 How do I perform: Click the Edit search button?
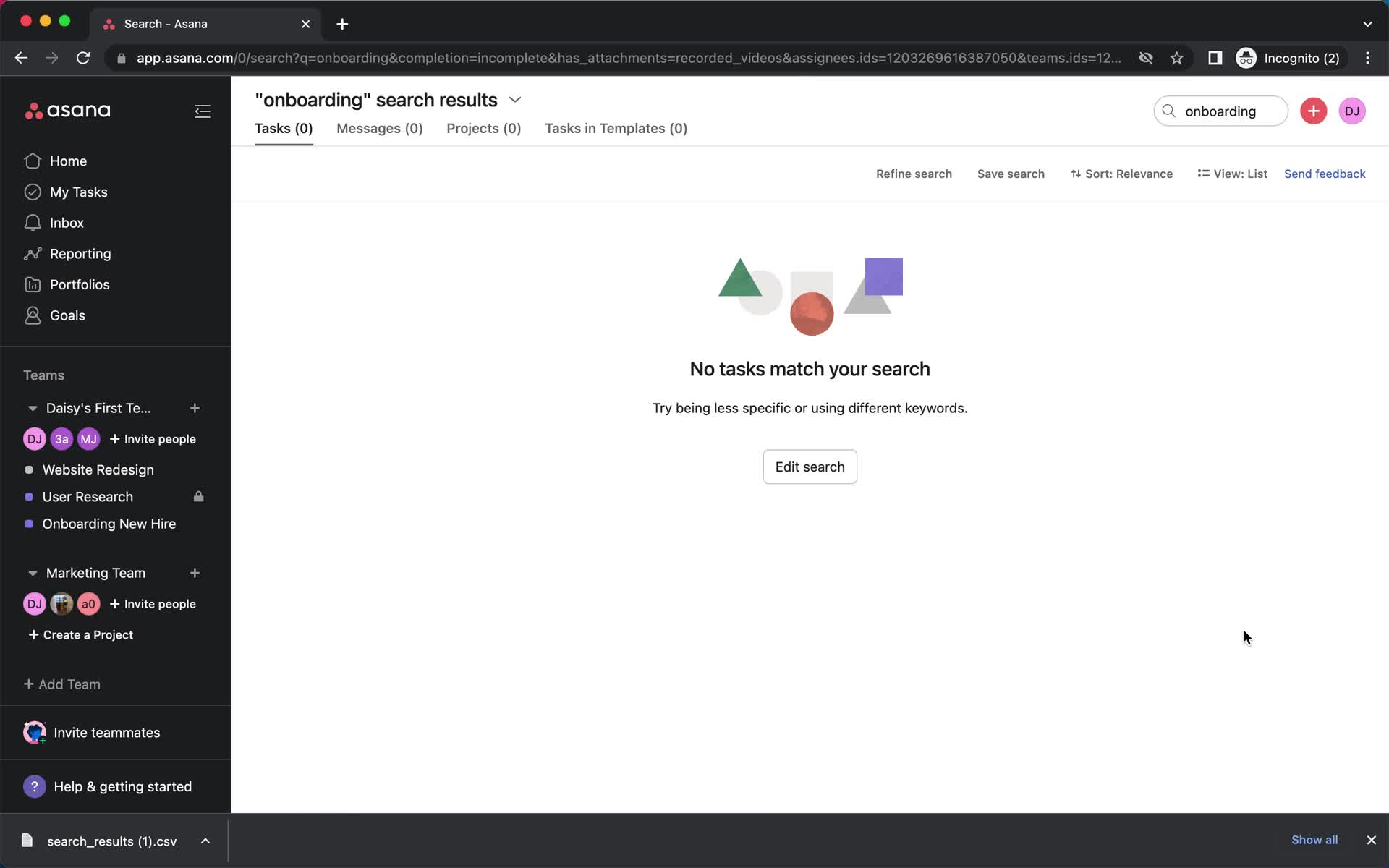tap(810, 466)
